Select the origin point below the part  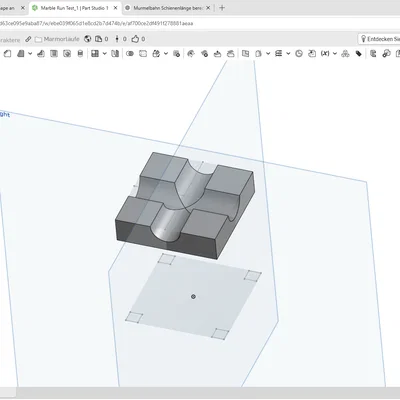193,297
